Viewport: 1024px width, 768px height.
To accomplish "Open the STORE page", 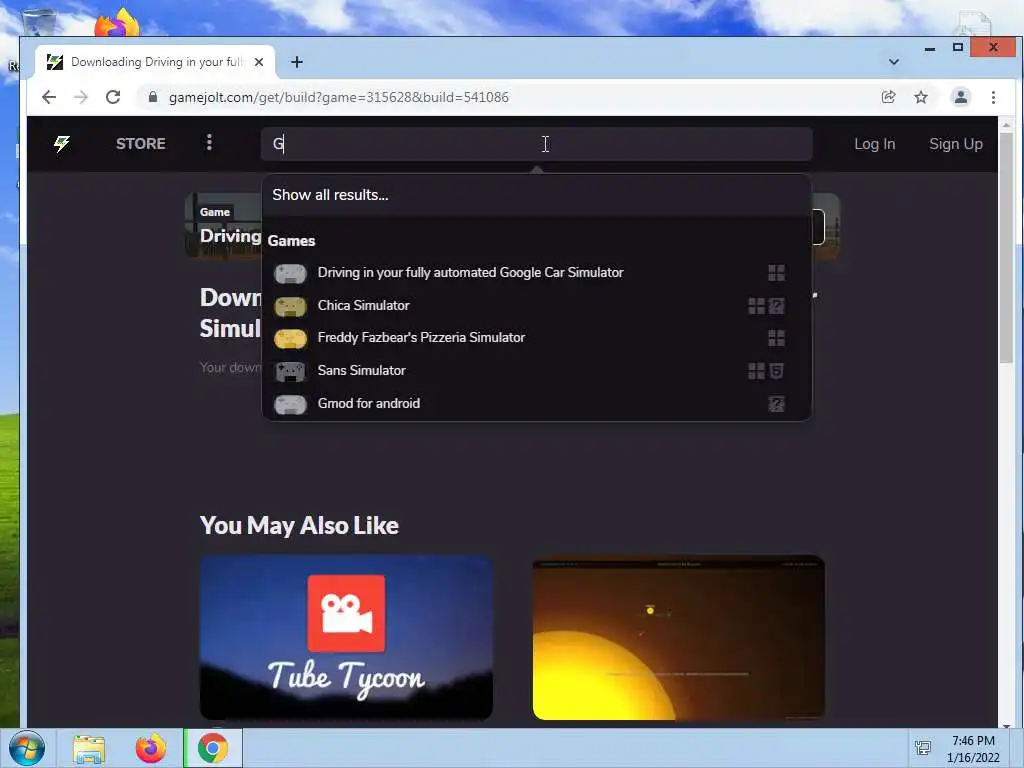I will [x=140, y=144].
